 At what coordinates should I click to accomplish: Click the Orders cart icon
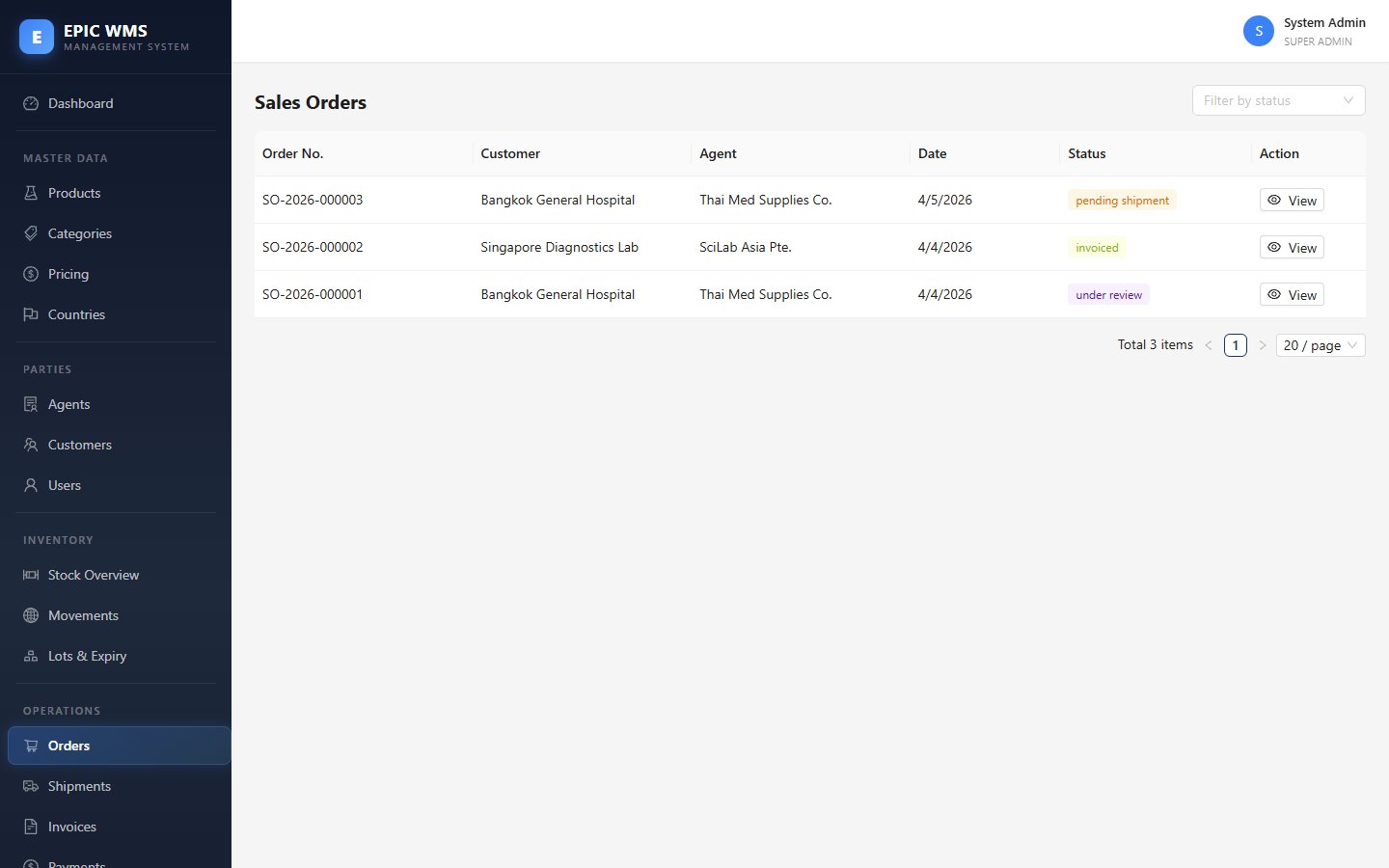point(31,746)
